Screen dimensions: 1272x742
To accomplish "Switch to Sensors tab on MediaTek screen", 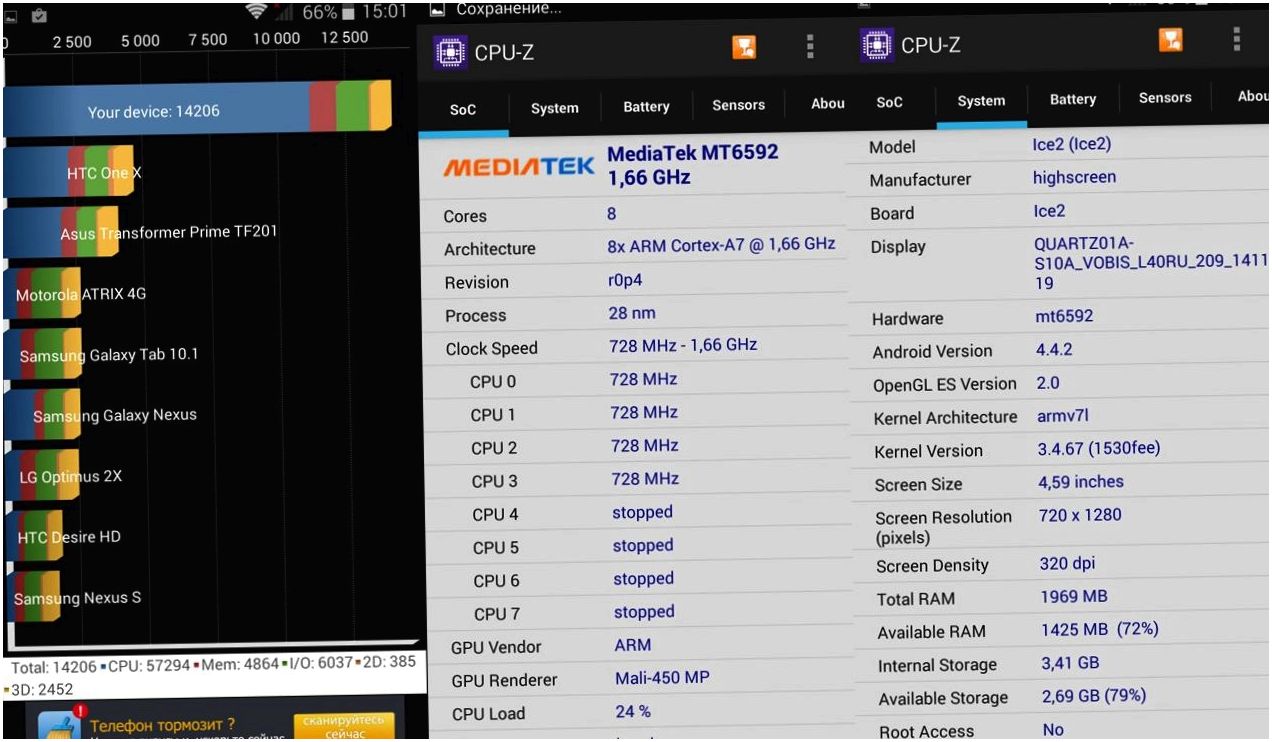I will click(x=738, y=105).
